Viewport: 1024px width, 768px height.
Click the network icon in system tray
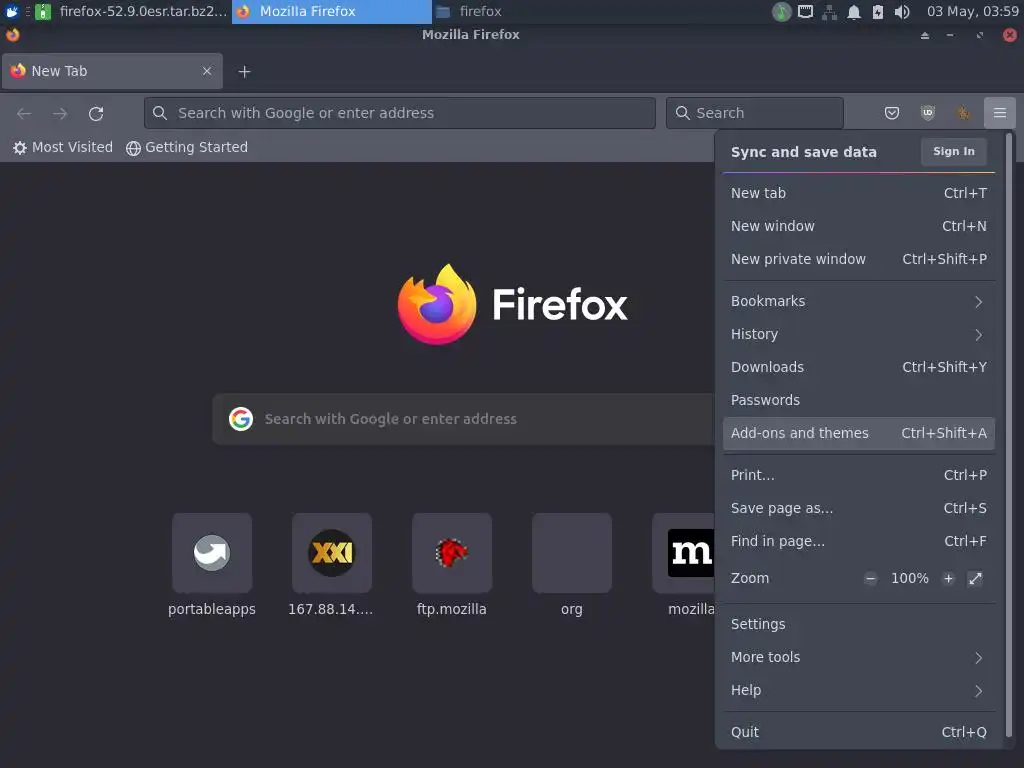[x=829, y=12]
